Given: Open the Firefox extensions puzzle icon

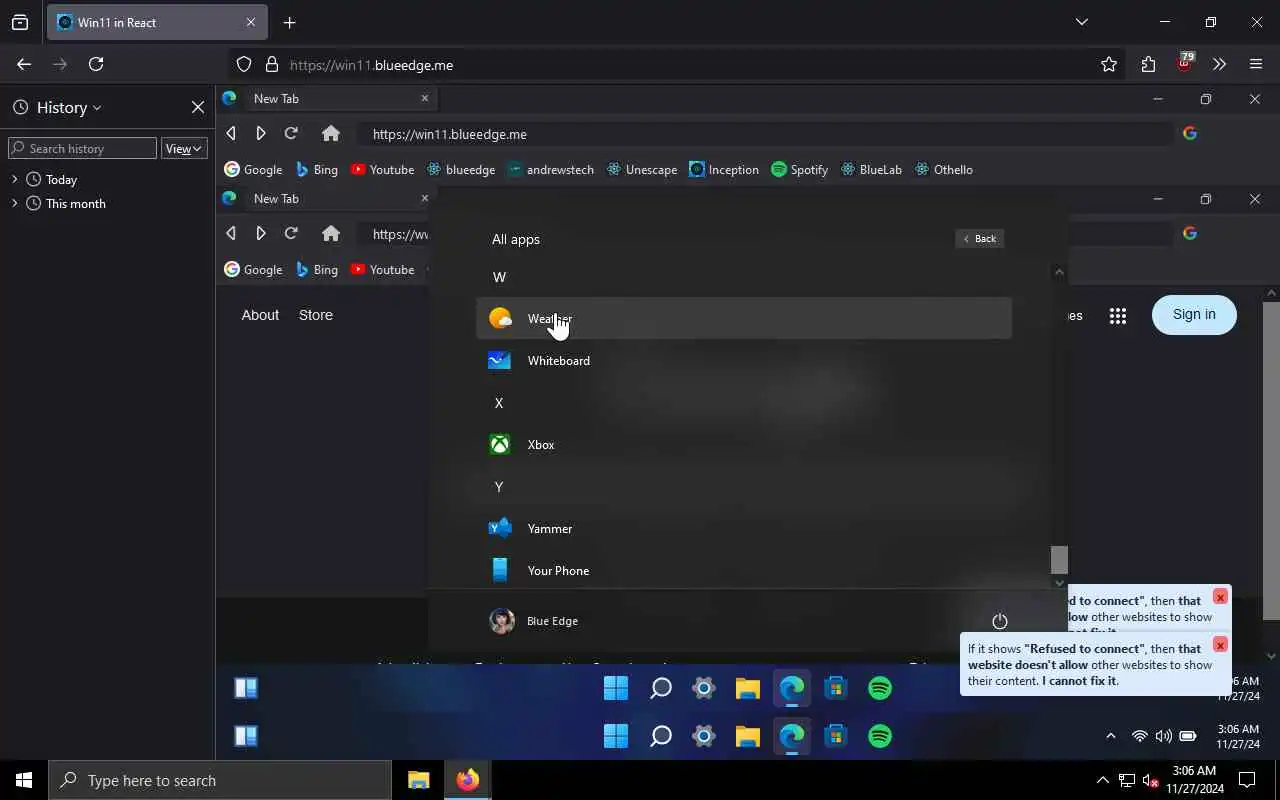Looking at the screenshot, I should [x=1148, y=64].
